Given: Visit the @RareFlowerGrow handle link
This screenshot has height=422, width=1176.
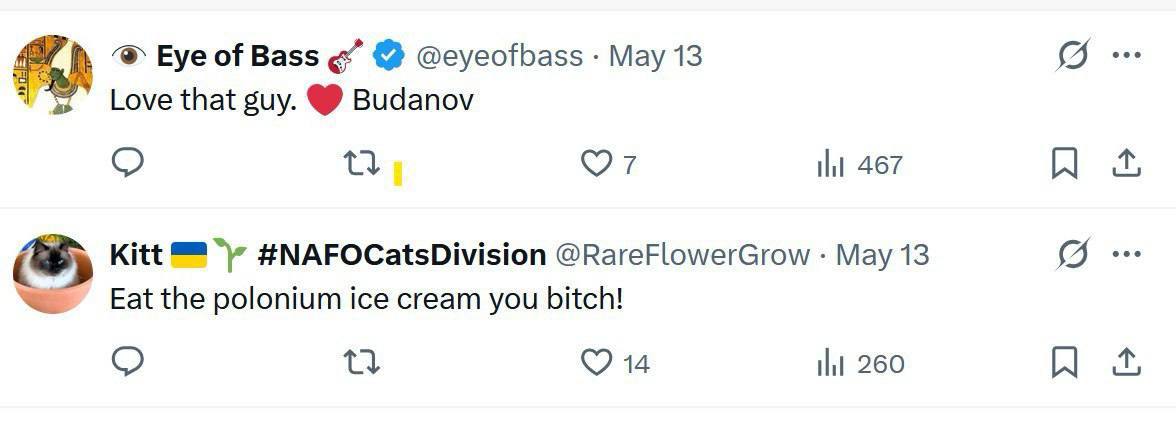Looking at the screenshot, I should [x=682, y=255].
